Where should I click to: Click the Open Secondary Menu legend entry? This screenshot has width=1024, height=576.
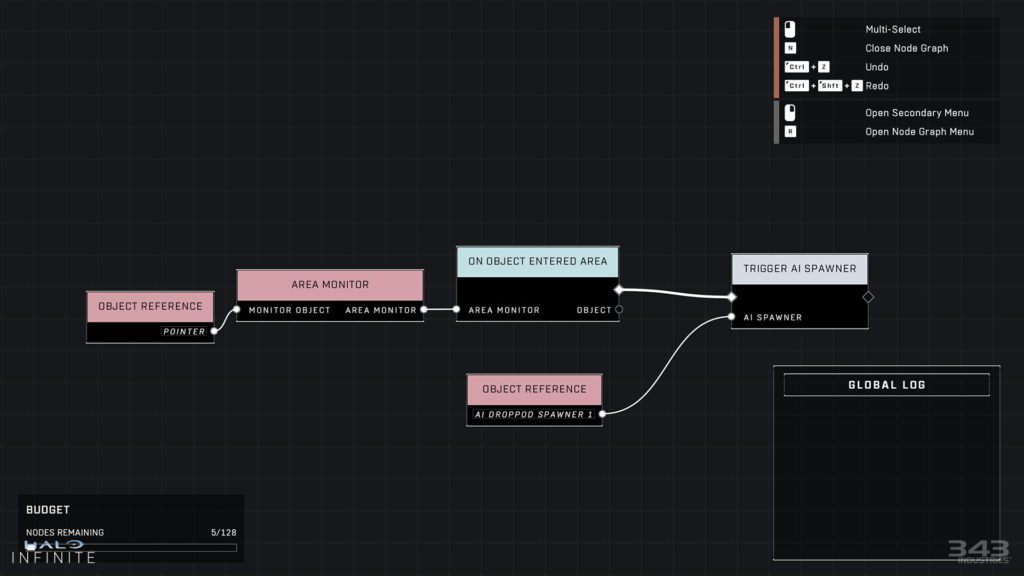click(x=917, y=113)
